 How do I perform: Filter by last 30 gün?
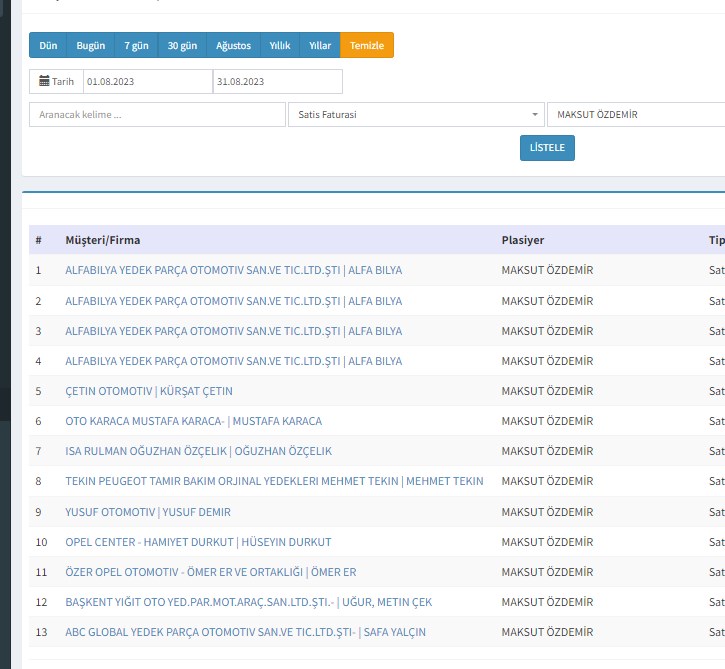[182, 45]
